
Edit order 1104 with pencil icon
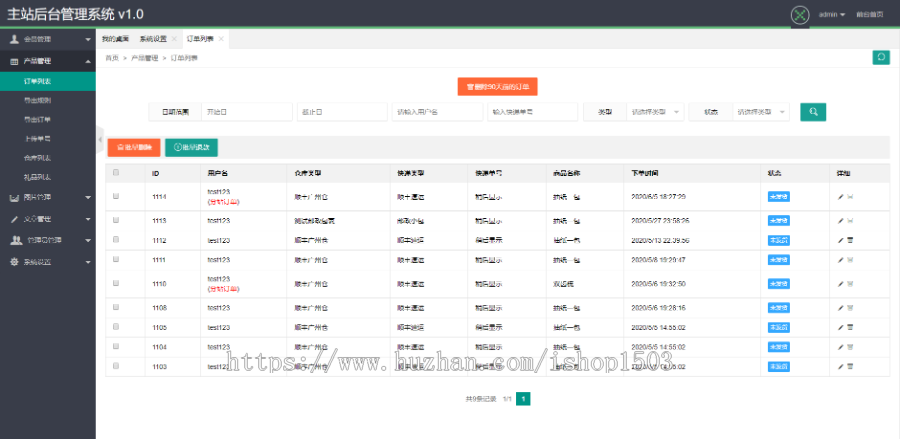point(840,347)
